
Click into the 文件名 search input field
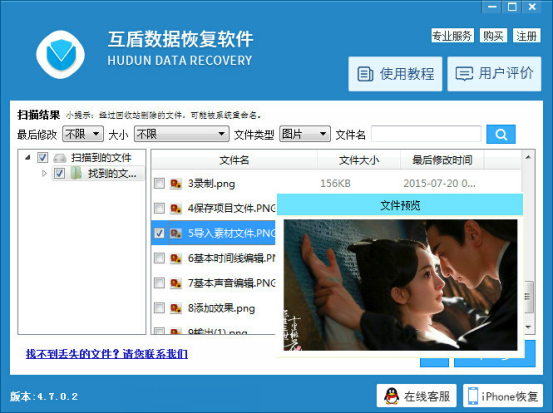click(426, 134)
